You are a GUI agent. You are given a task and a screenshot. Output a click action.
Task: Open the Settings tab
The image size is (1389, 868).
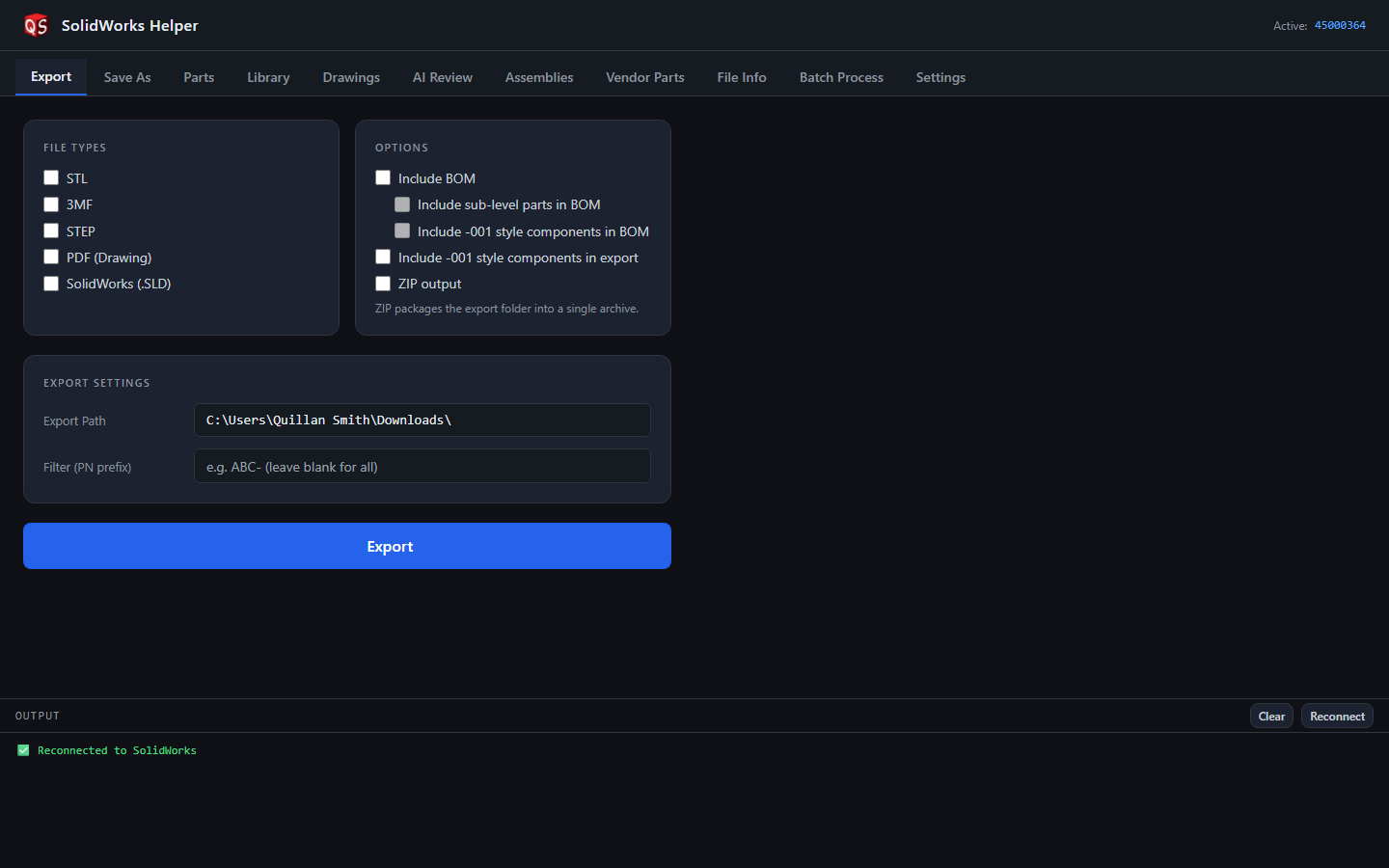coord(940,77)
